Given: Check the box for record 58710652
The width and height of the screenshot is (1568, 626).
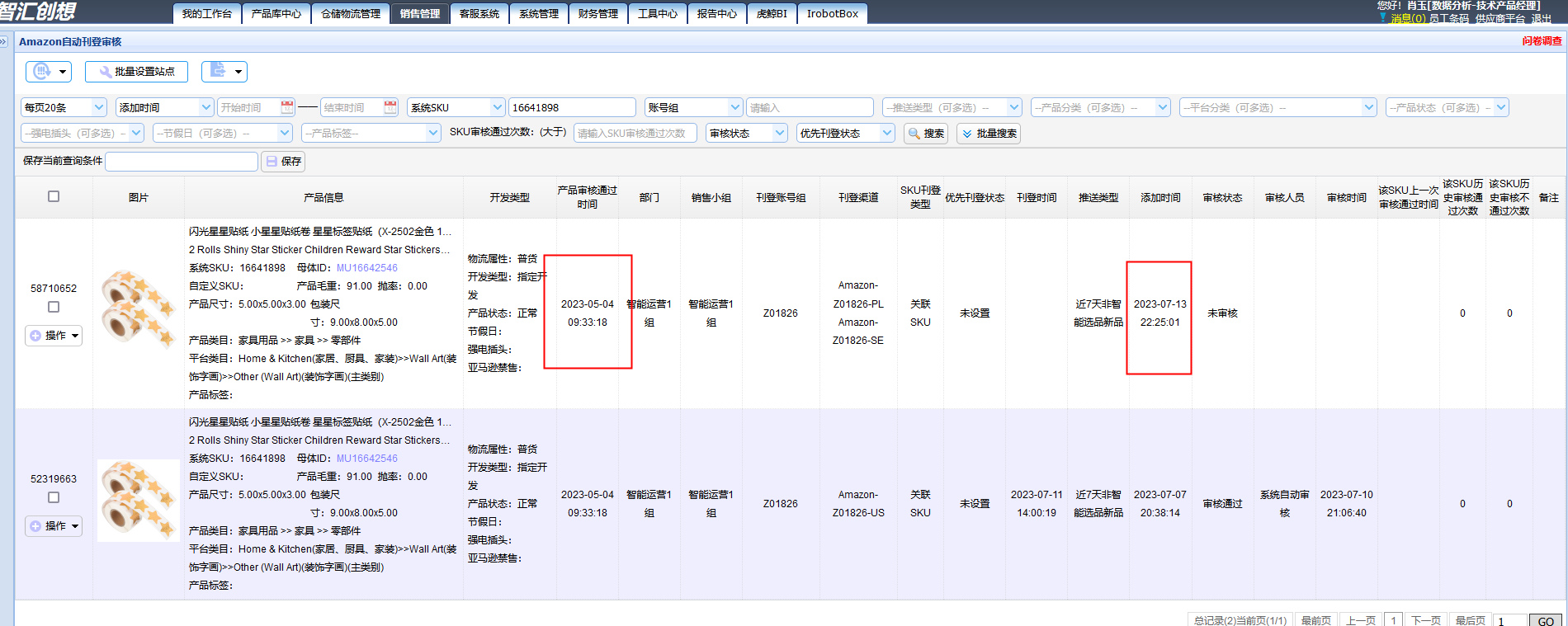Looking at the screenshot, I should point(54,307).
